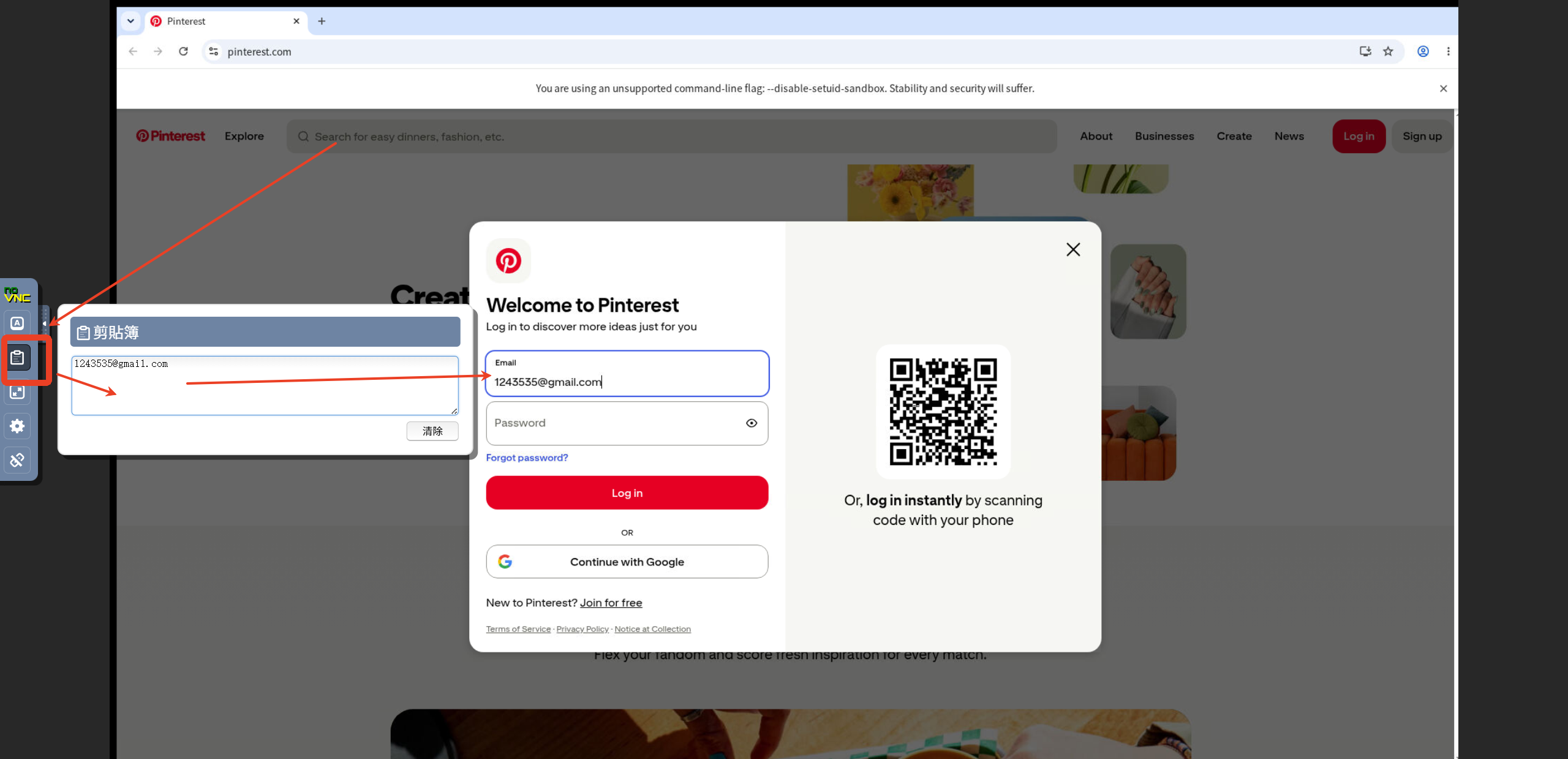Click the header Log in button

(x=1359, y=136)
